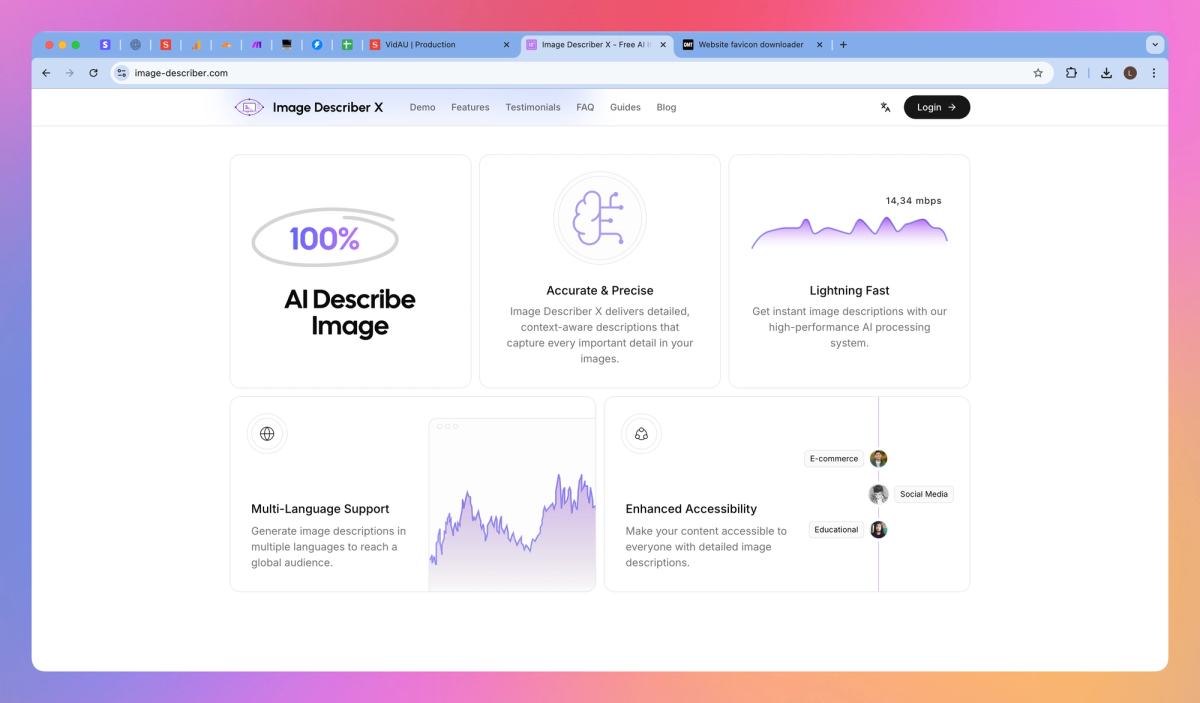Image resolution: width=1200 pixels, height=703 pixels.
Task: Open the Chrome profile avatar
Action: click(x=1130, y=73)
